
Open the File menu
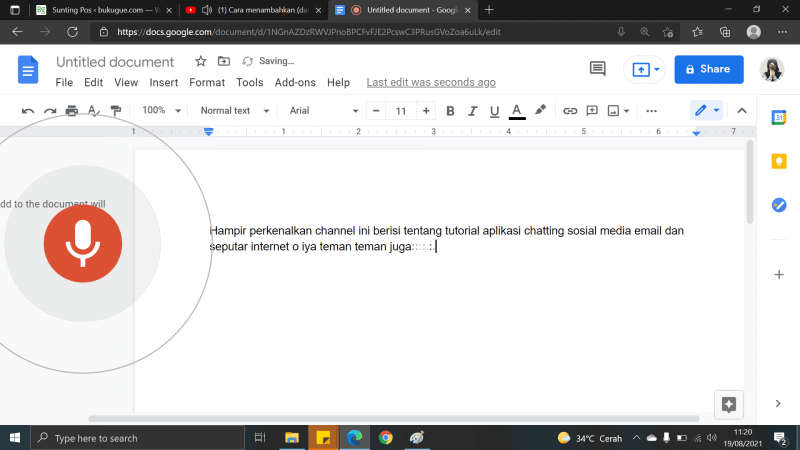(64, 83)
